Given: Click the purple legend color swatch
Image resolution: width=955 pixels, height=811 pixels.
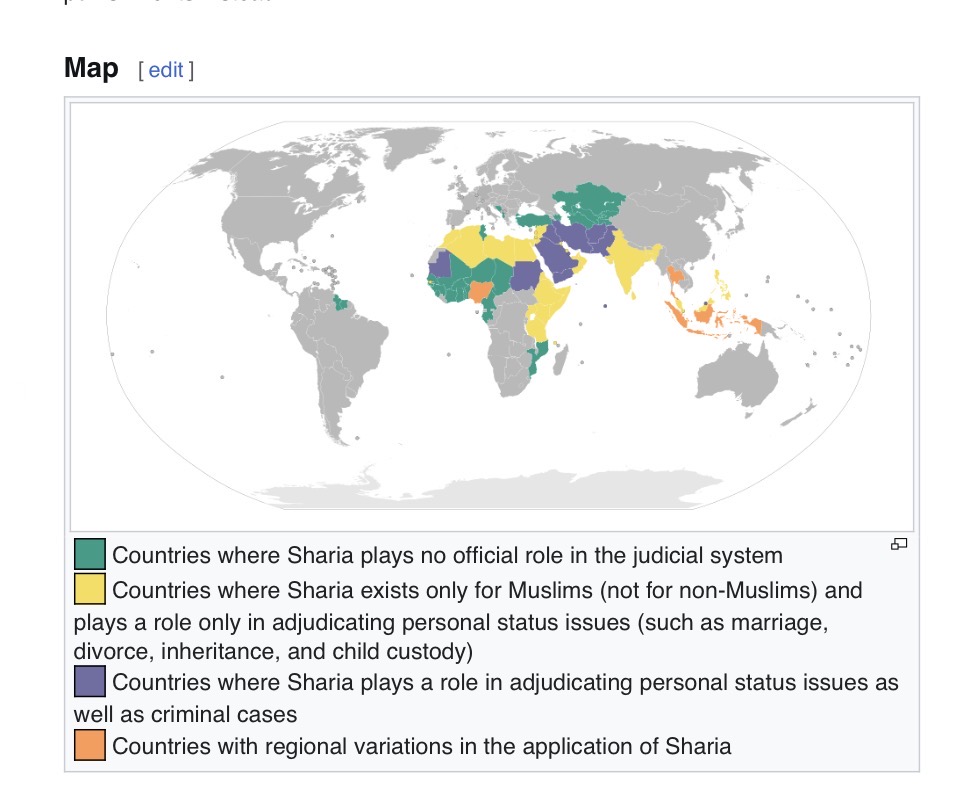Looking at the screenshot, I should click(90, 682).
